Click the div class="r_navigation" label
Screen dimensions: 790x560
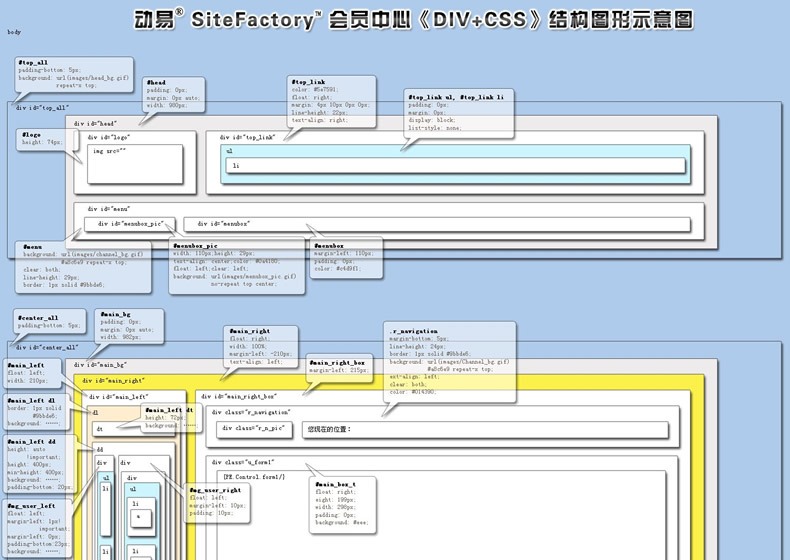point(251,412)
